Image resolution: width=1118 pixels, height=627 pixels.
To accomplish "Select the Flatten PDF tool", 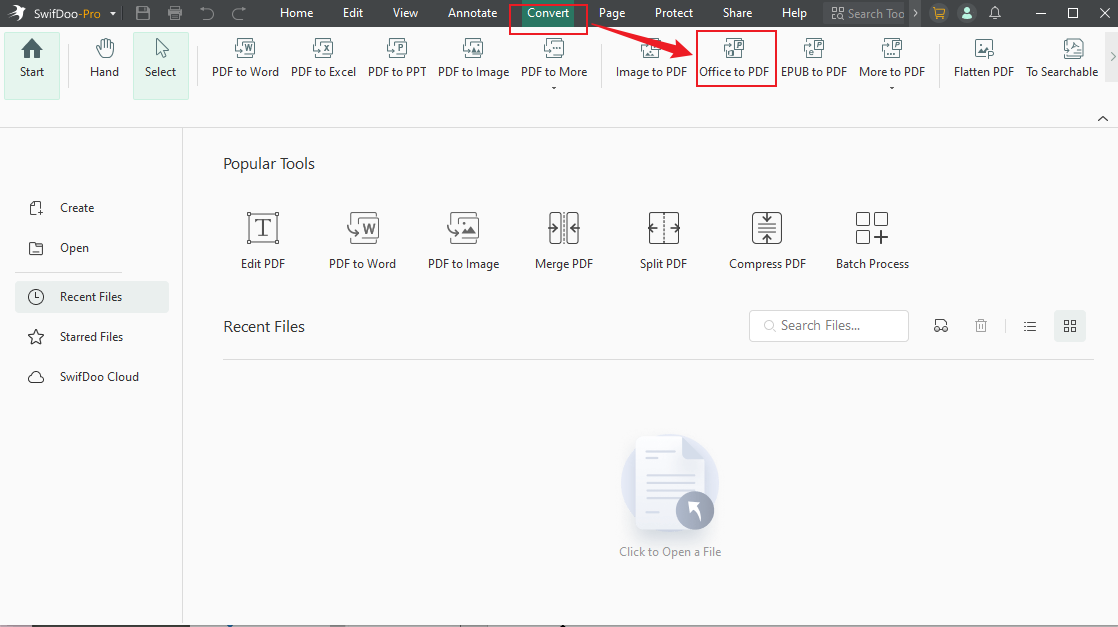I will click(x=983, y=57).
